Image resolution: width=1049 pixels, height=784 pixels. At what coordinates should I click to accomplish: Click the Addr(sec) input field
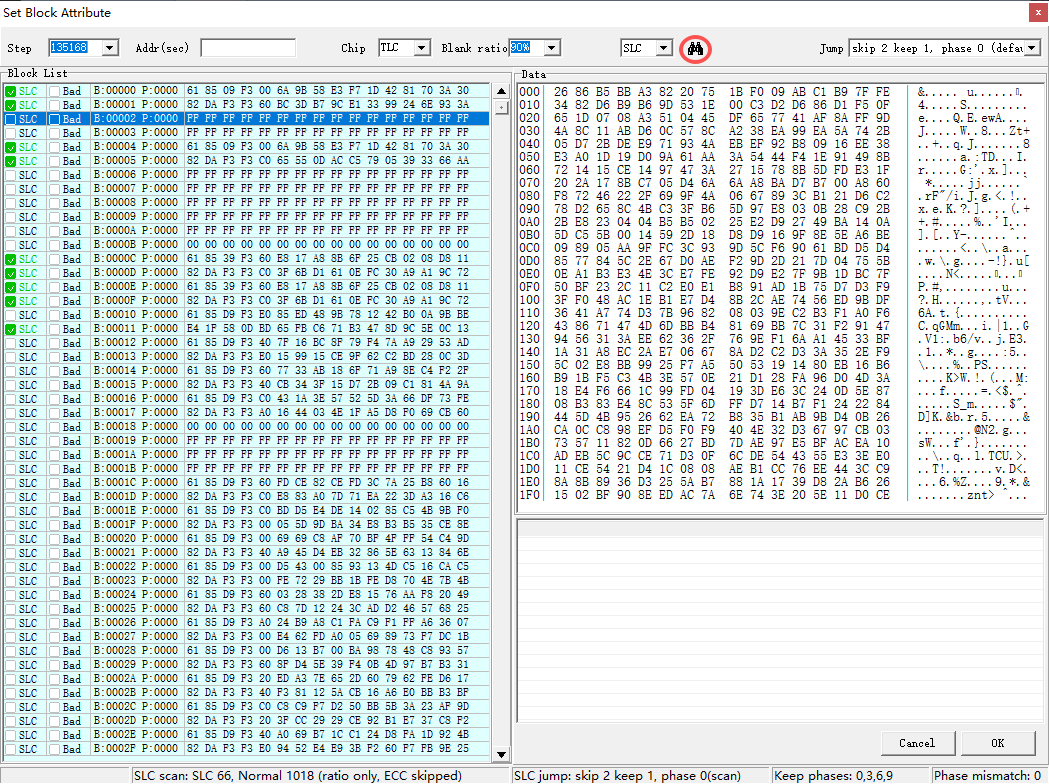[248, 47]
